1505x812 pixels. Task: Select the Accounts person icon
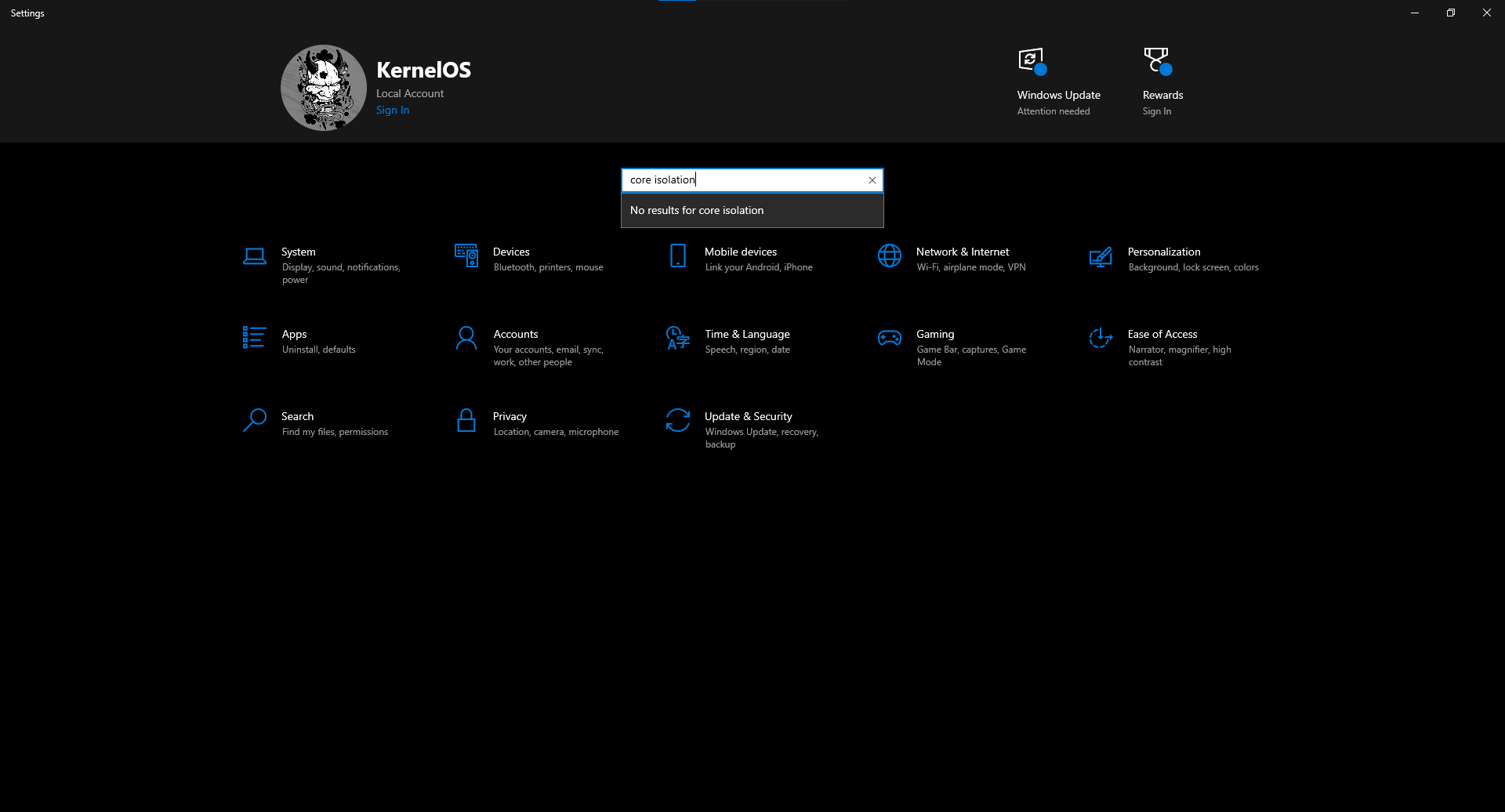point(466,338)
